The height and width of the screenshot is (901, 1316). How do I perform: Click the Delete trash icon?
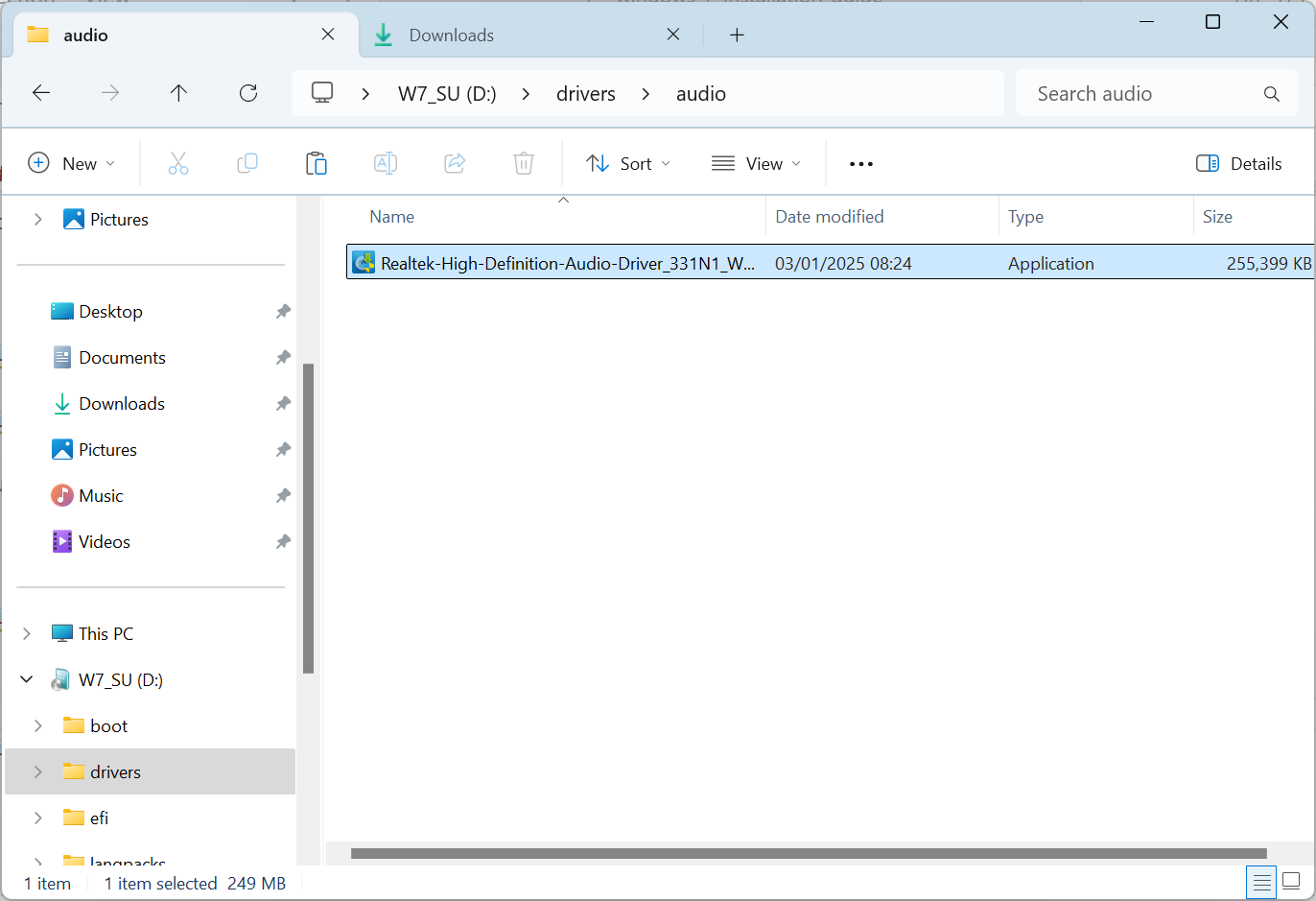pos(524,163)
